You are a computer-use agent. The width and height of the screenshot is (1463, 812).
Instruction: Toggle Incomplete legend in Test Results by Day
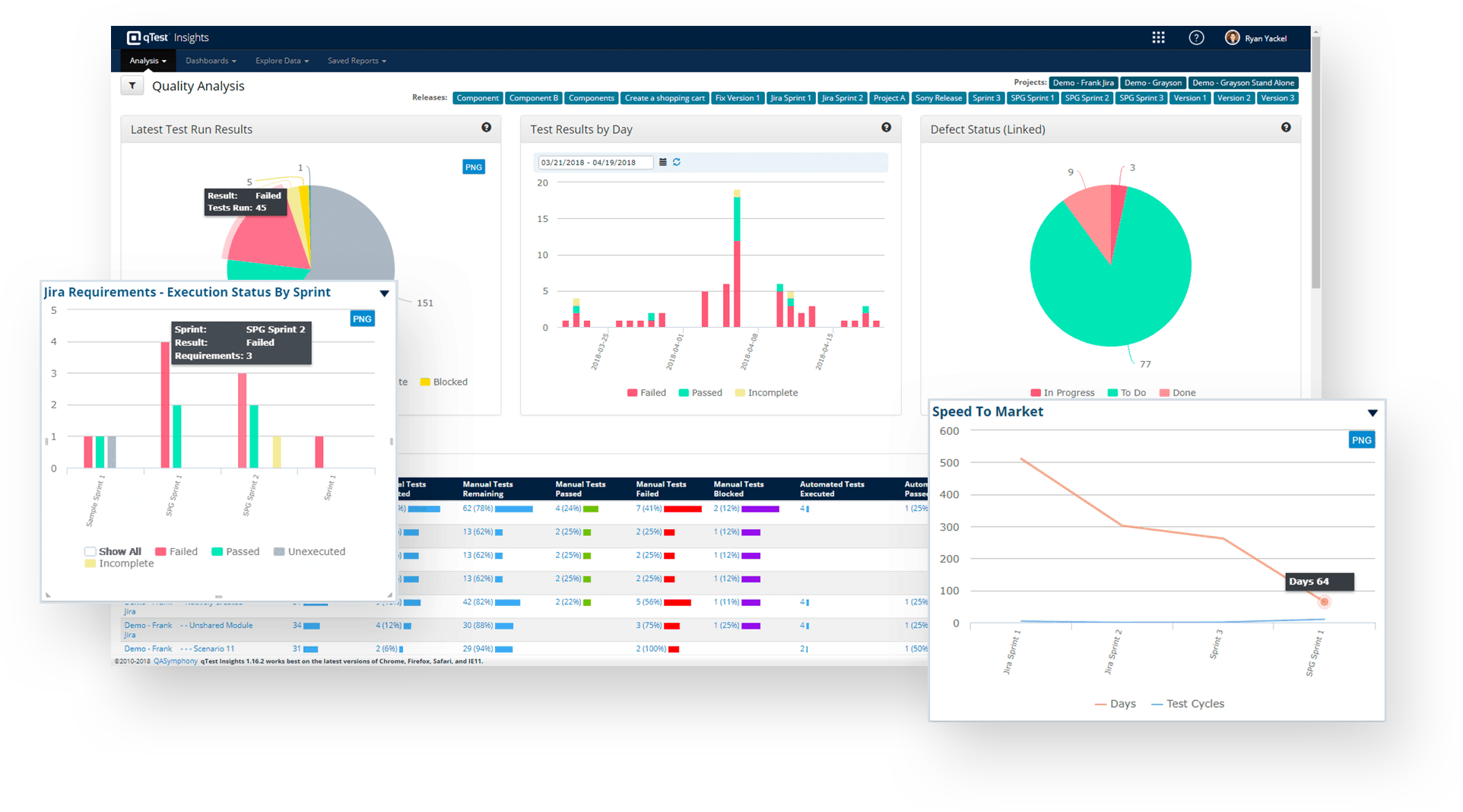(x=766, y=392)
